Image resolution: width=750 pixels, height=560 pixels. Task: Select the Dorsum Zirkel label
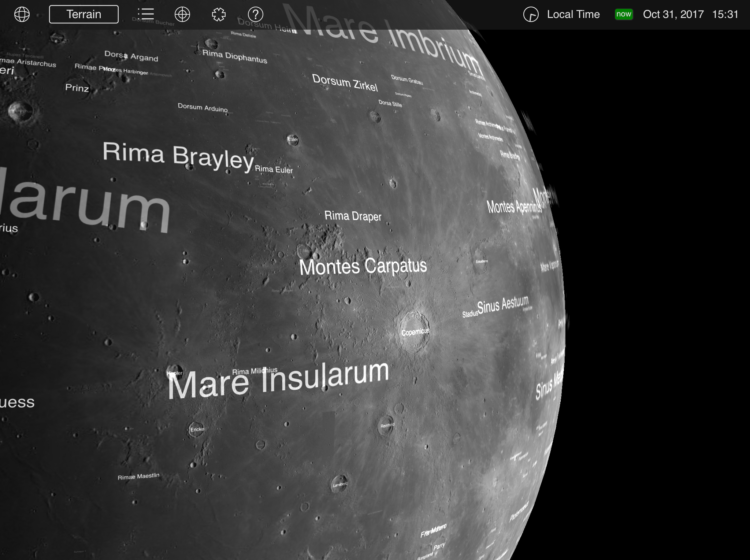[x=345, y=83]
